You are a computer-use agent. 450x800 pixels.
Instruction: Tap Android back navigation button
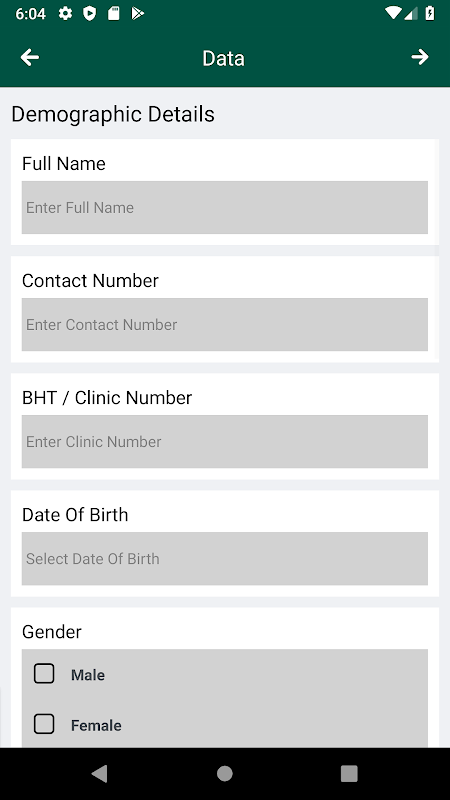[x=99, y=773]
